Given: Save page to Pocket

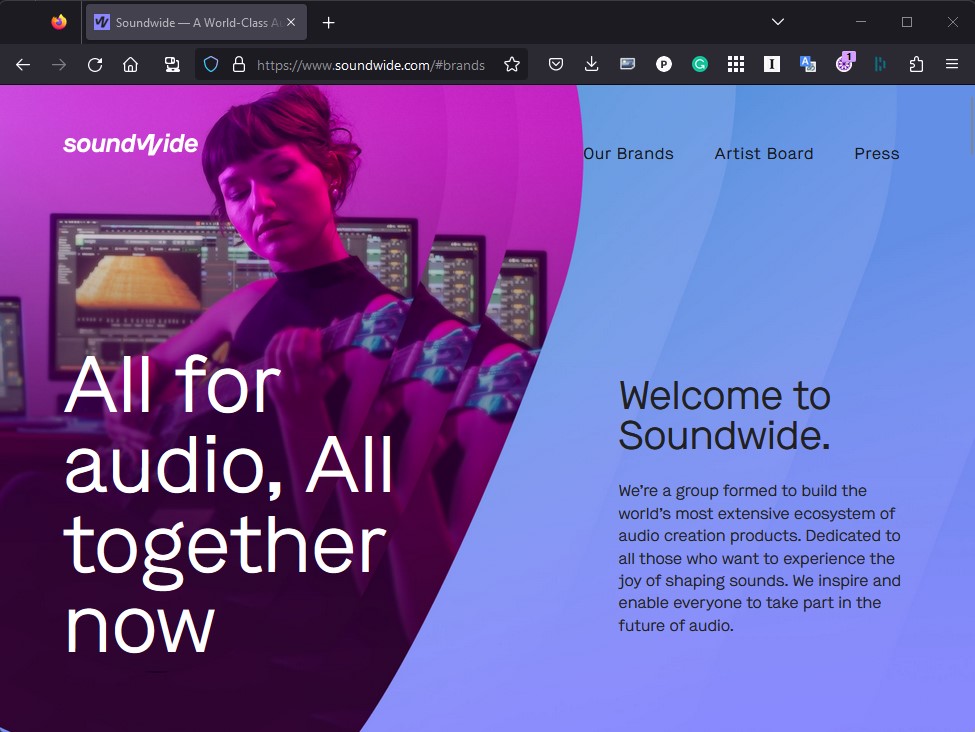Looking at the screenshot, I should (x=556, y=65).
